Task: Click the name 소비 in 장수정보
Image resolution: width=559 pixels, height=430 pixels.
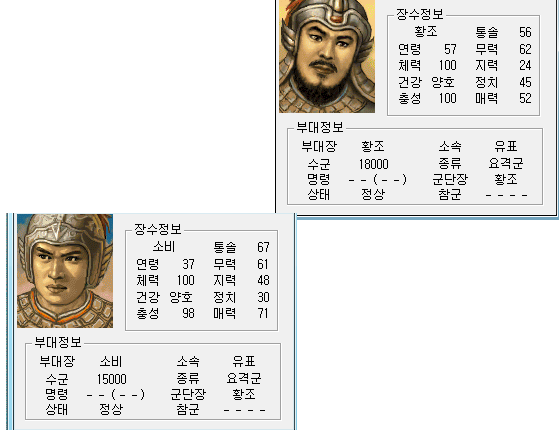Action: 164,246
